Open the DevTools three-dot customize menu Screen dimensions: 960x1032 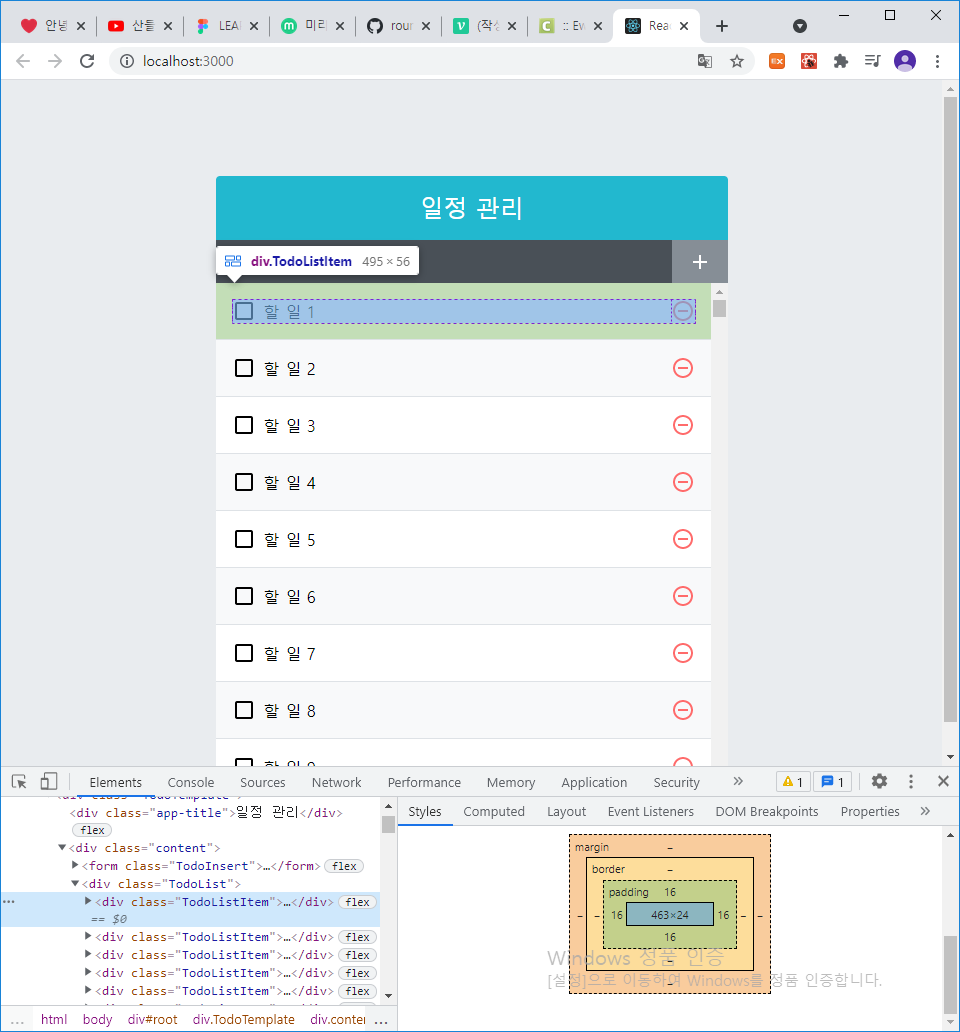point(911,781)
